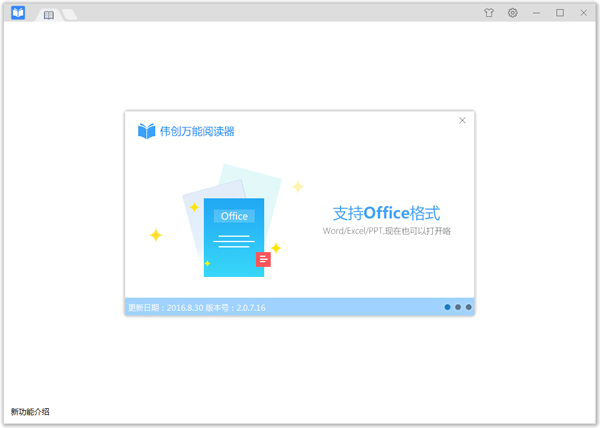Click 新功能介绍 in the status bar

(30, 412)
